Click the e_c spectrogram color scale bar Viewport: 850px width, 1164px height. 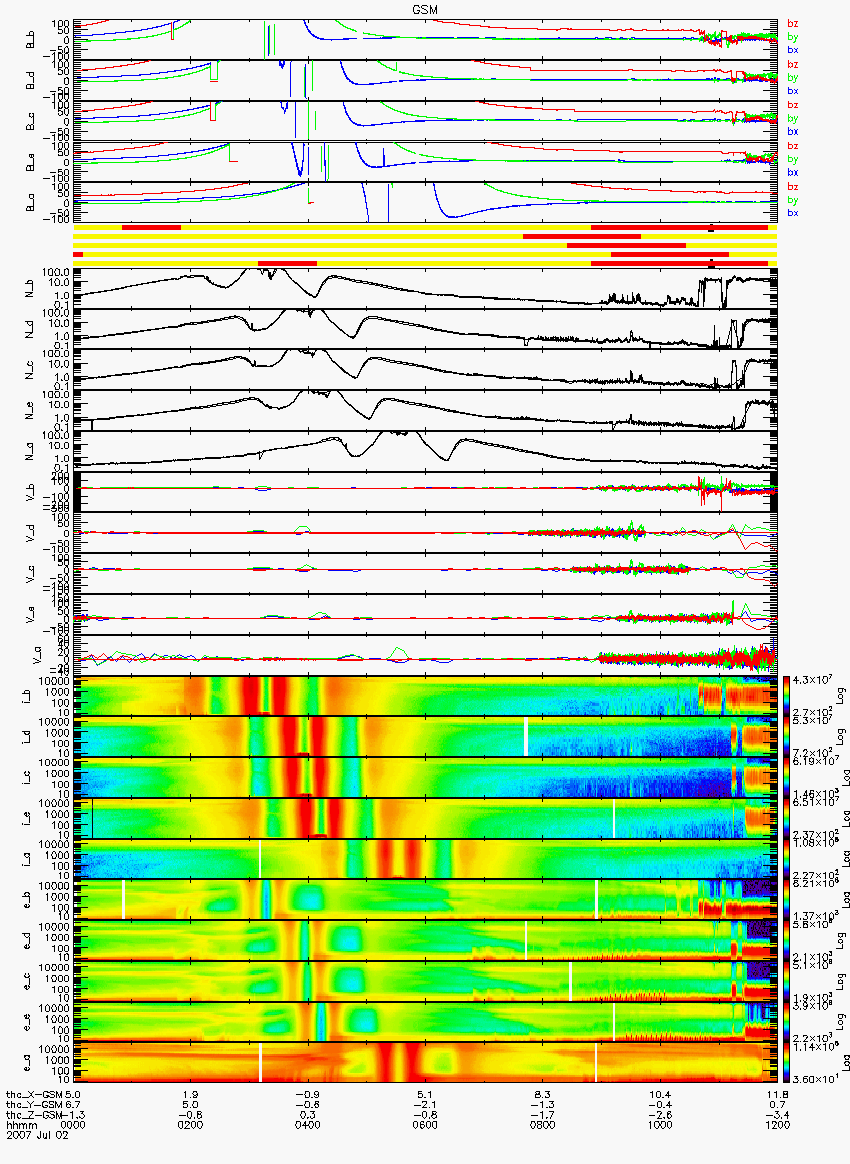pos(787,981)
